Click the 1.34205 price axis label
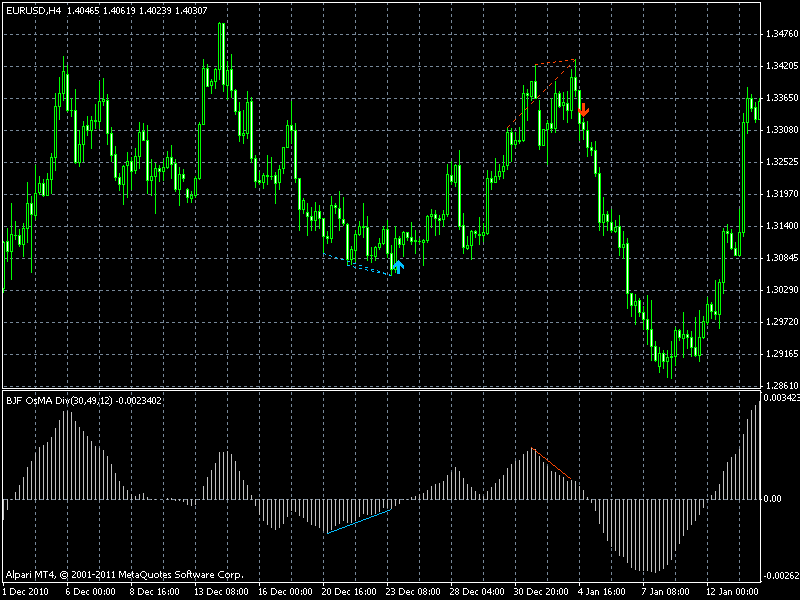Viewport: 800px width, 600px height. 781,66
